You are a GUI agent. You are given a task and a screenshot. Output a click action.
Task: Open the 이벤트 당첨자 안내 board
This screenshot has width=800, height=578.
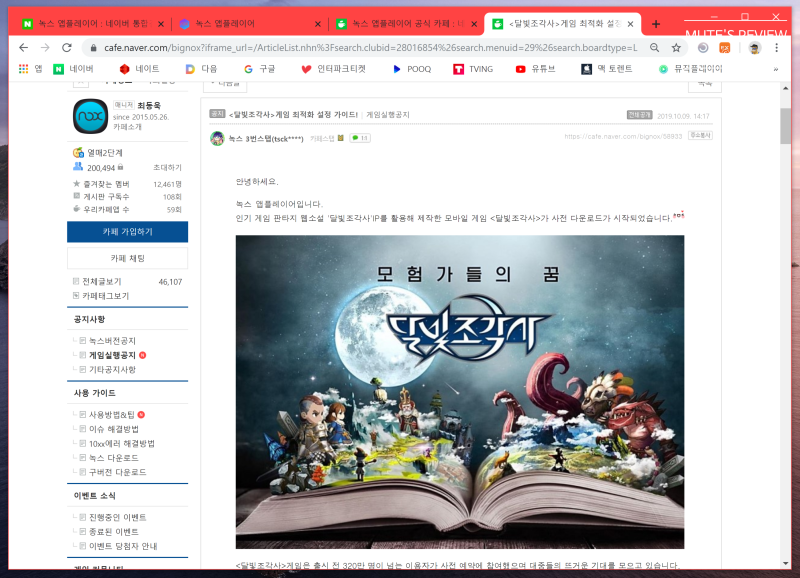pyautogui.click(x=123, y=546)
